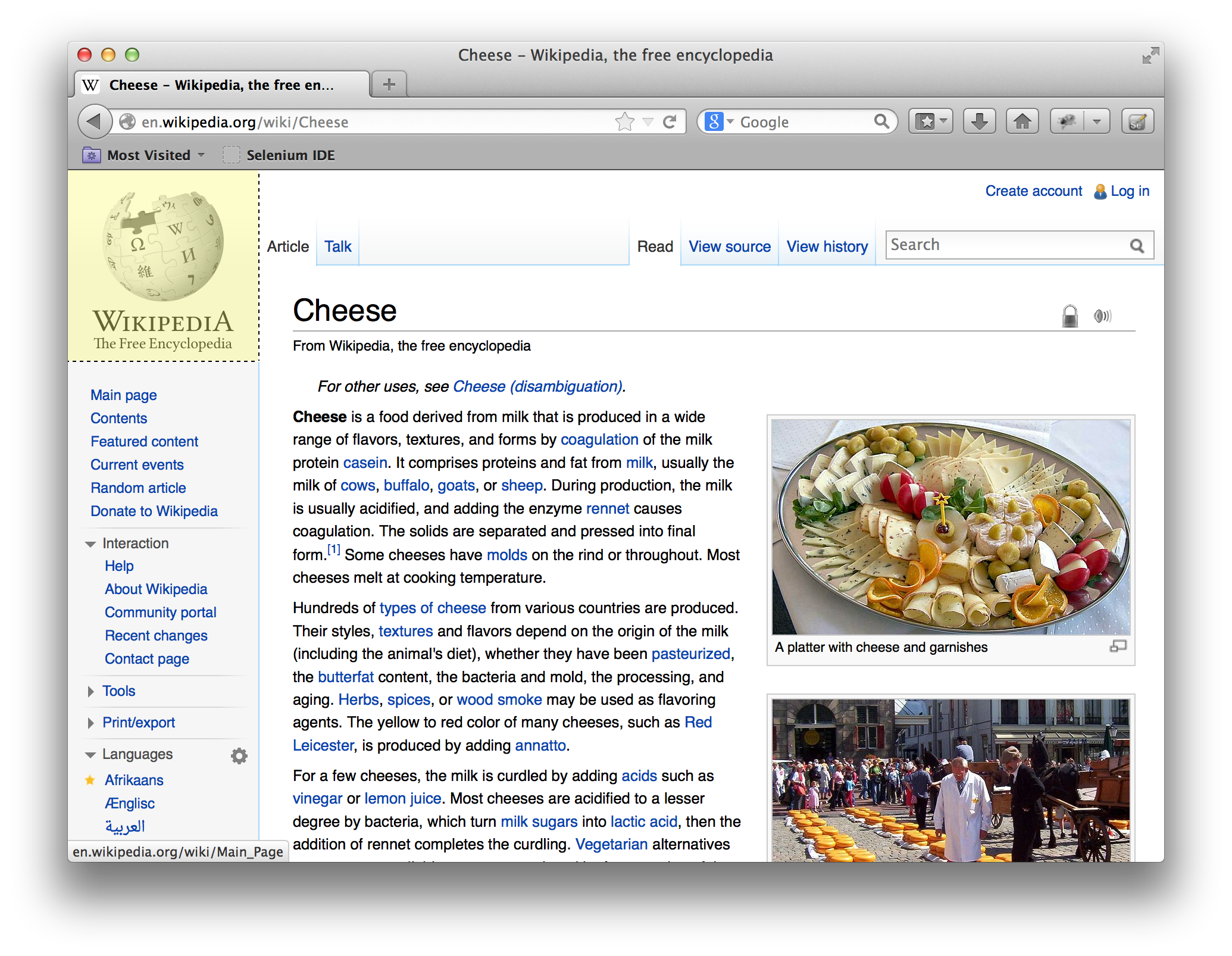1232x956 pixels.
Task: Click the Most Visited folder icon
Action: [91, 155]
